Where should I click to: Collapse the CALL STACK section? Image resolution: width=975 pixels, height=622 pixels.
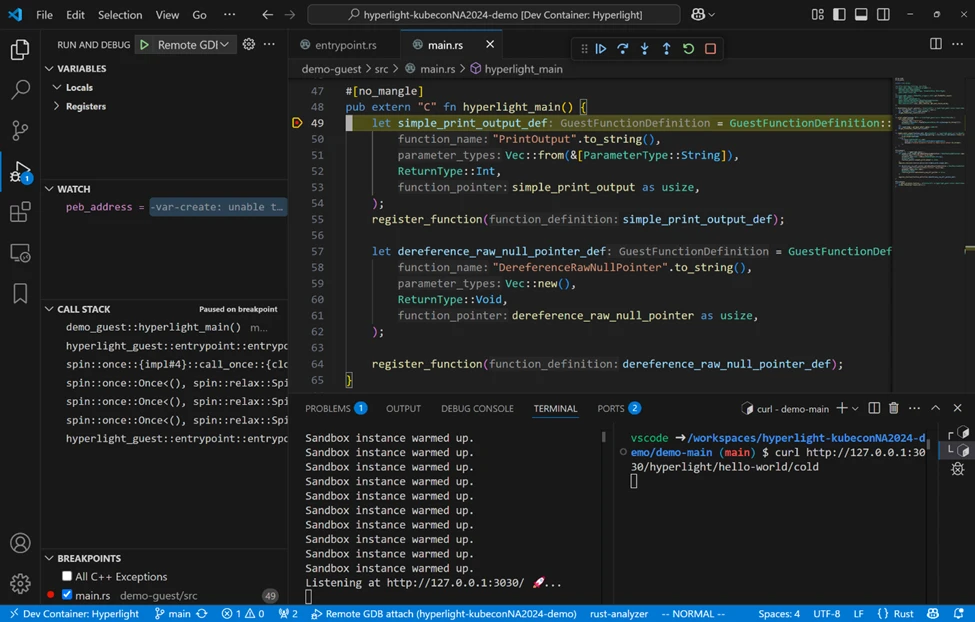point(49,309)
